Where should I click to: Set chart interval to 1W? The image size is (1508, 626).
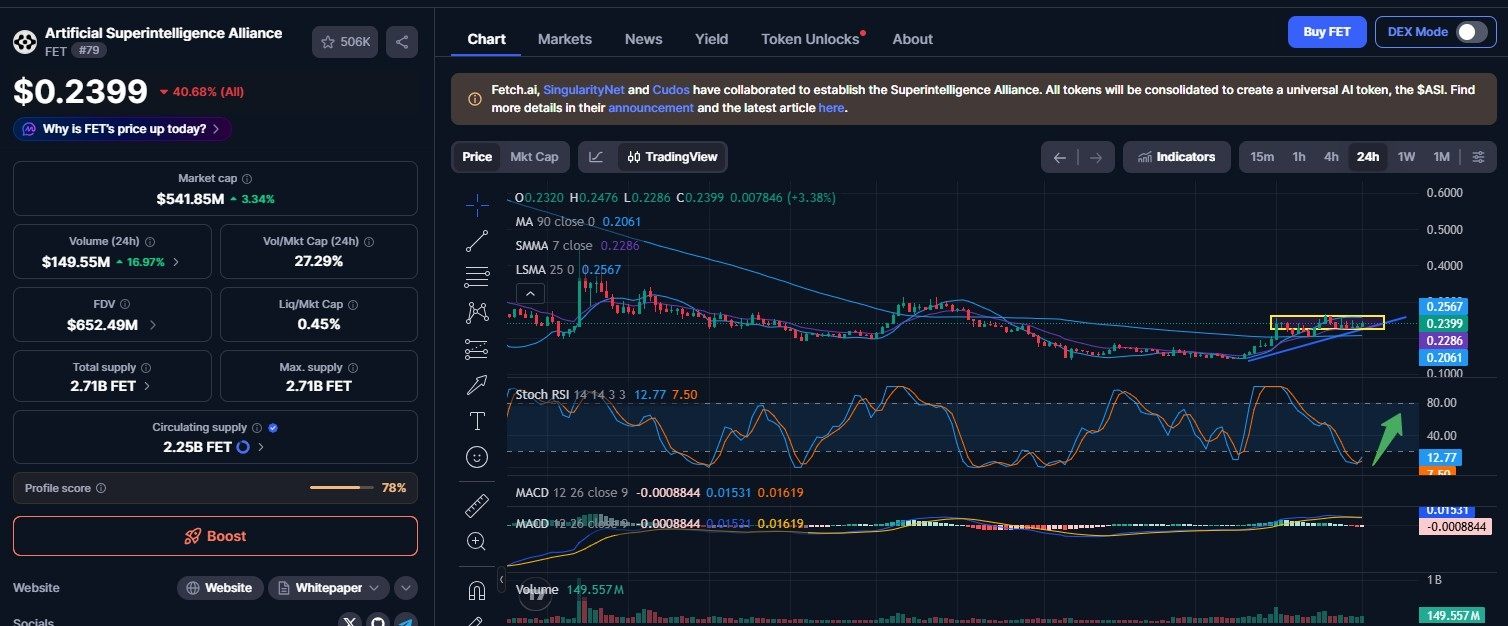[1406, 157]
